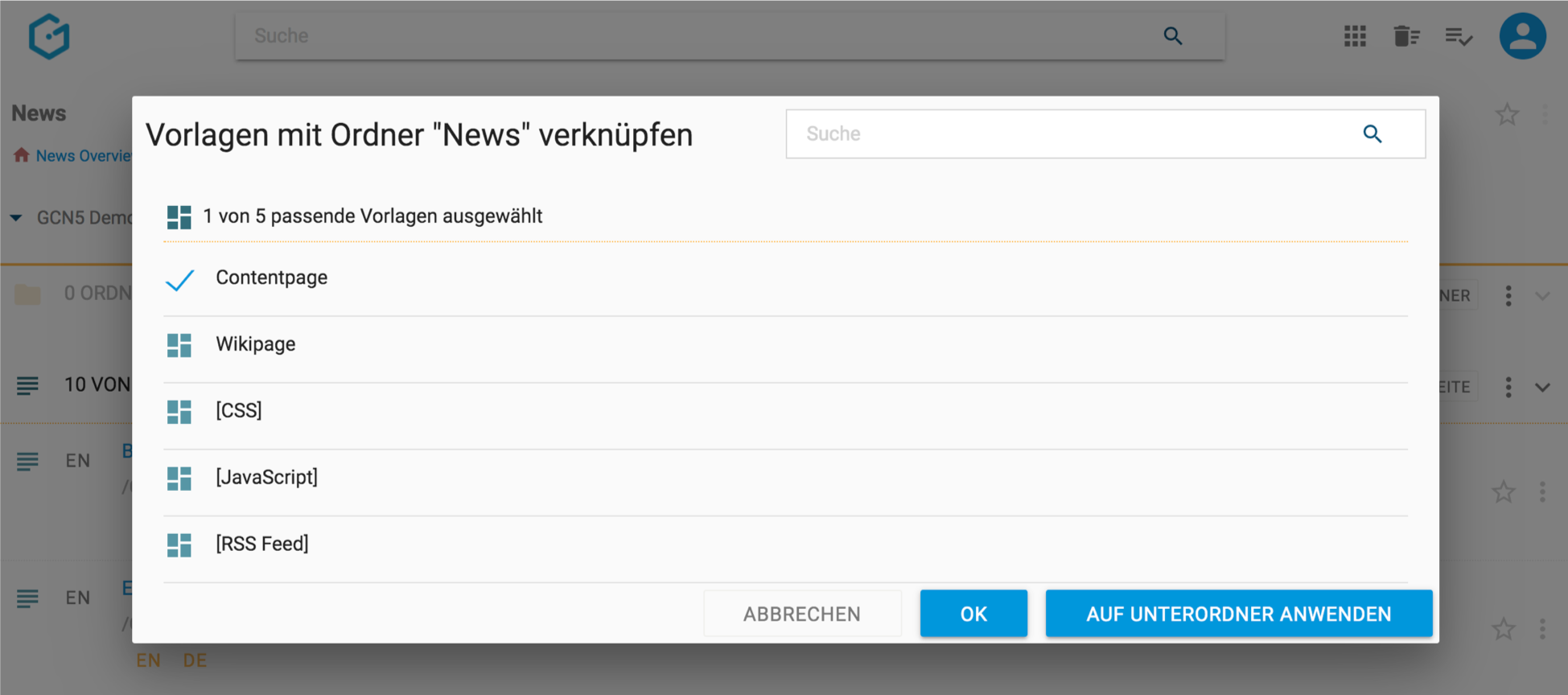The width and height of the screenshot is (1568, 695).
Task: Select the orange DE language link
Action: click(x=195, y=660)
